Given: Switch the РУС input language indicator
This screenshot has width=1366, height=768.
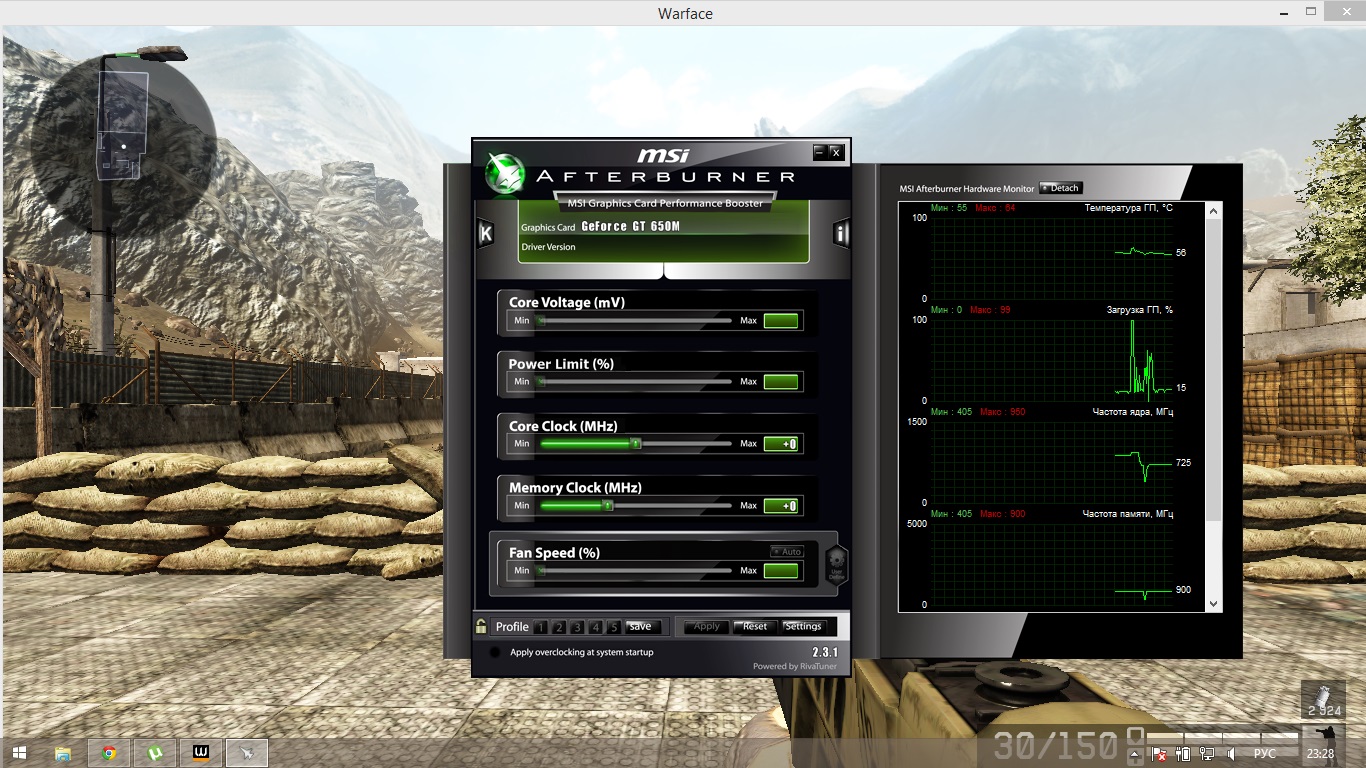Looking at the screenshot, I should pos(1265,754).
